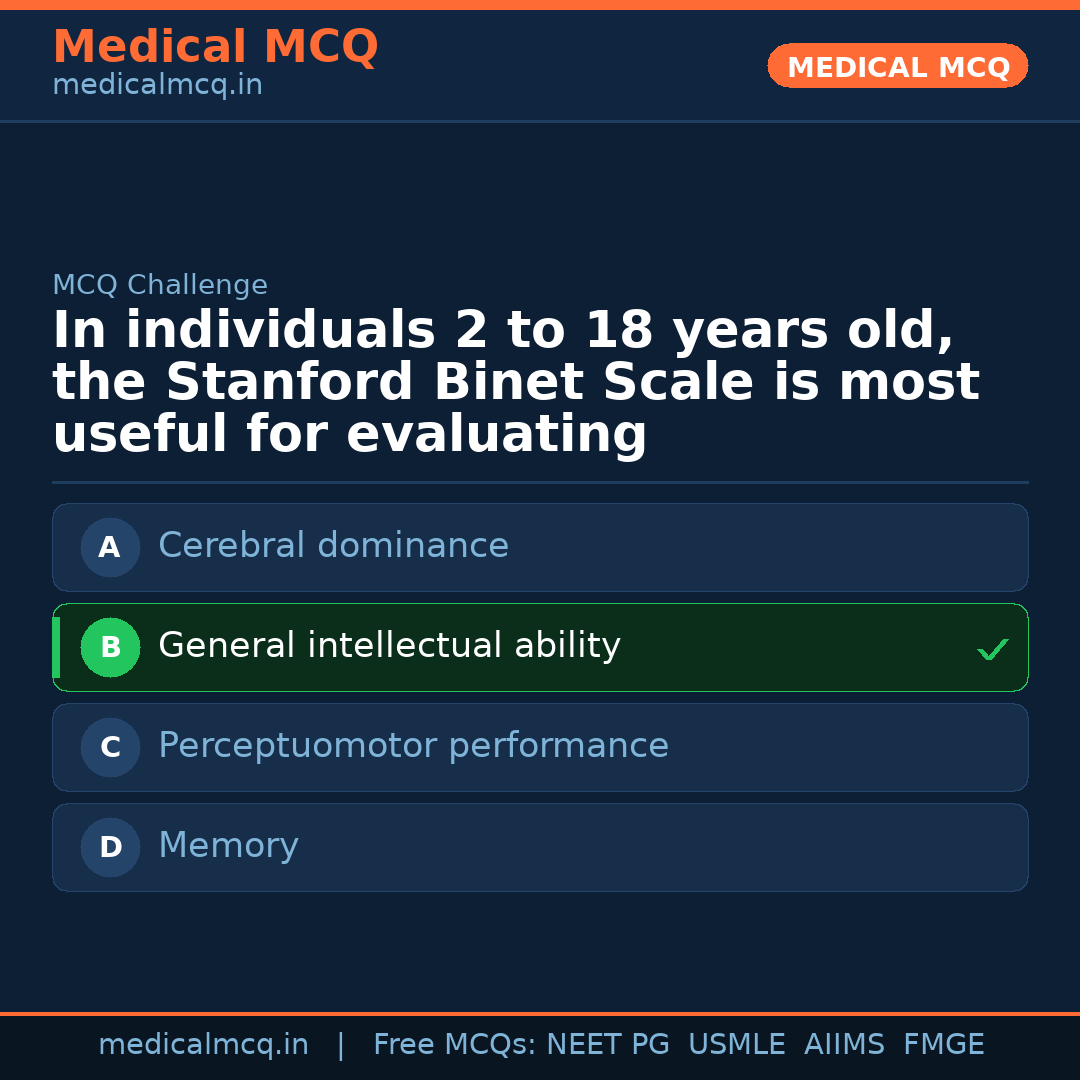Select FMGE in the footer
Screen dimensions: 1080x1080
pyautogui.click(x=943, y=1045)
